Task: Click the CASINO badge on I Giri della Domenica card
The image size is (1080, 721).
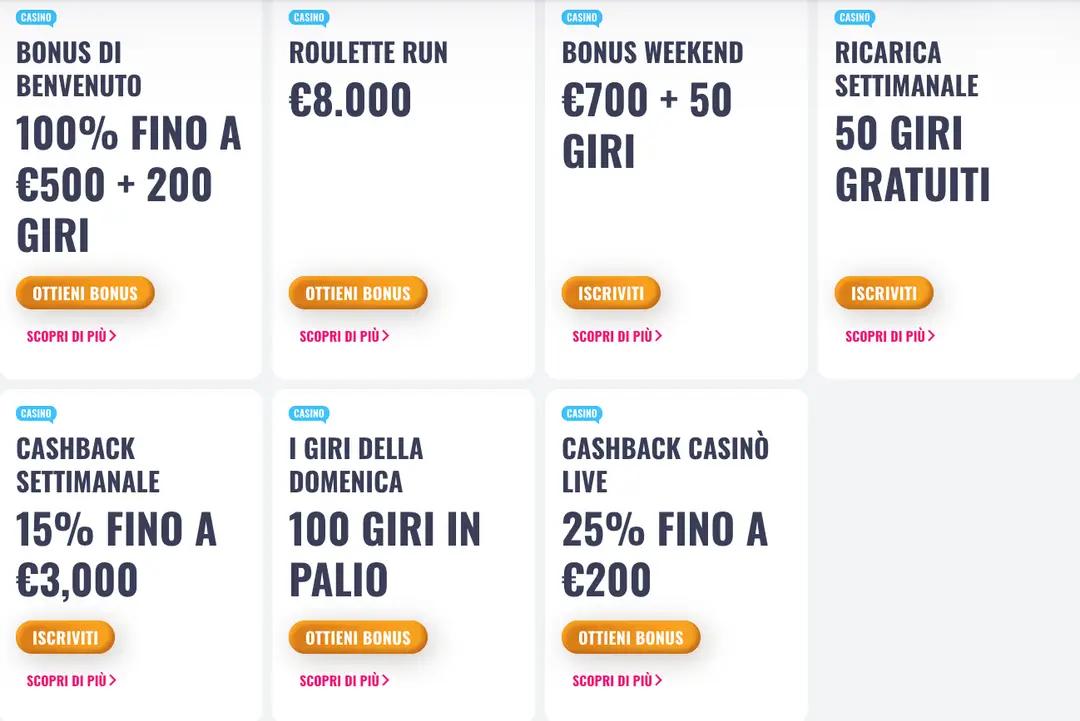Action: [310, 413]
